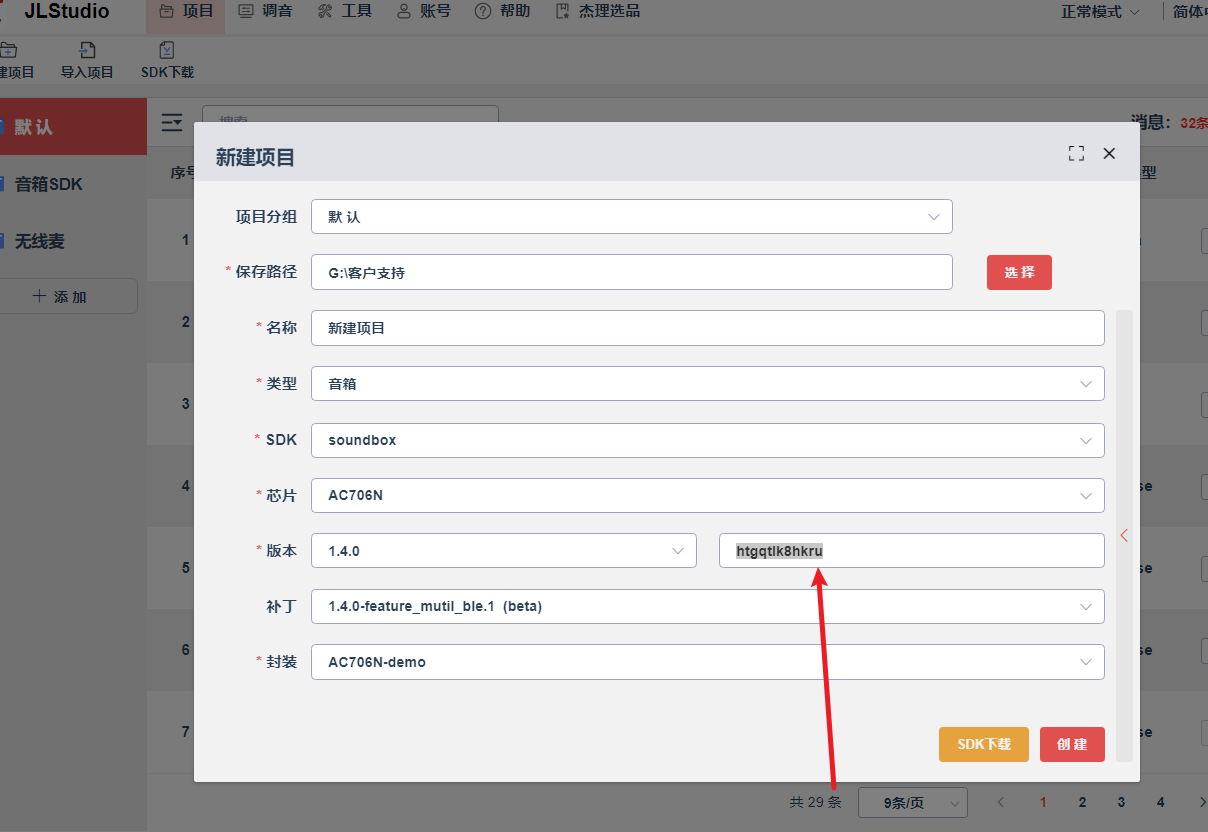Open the 项目 menu

coord(186,12)
